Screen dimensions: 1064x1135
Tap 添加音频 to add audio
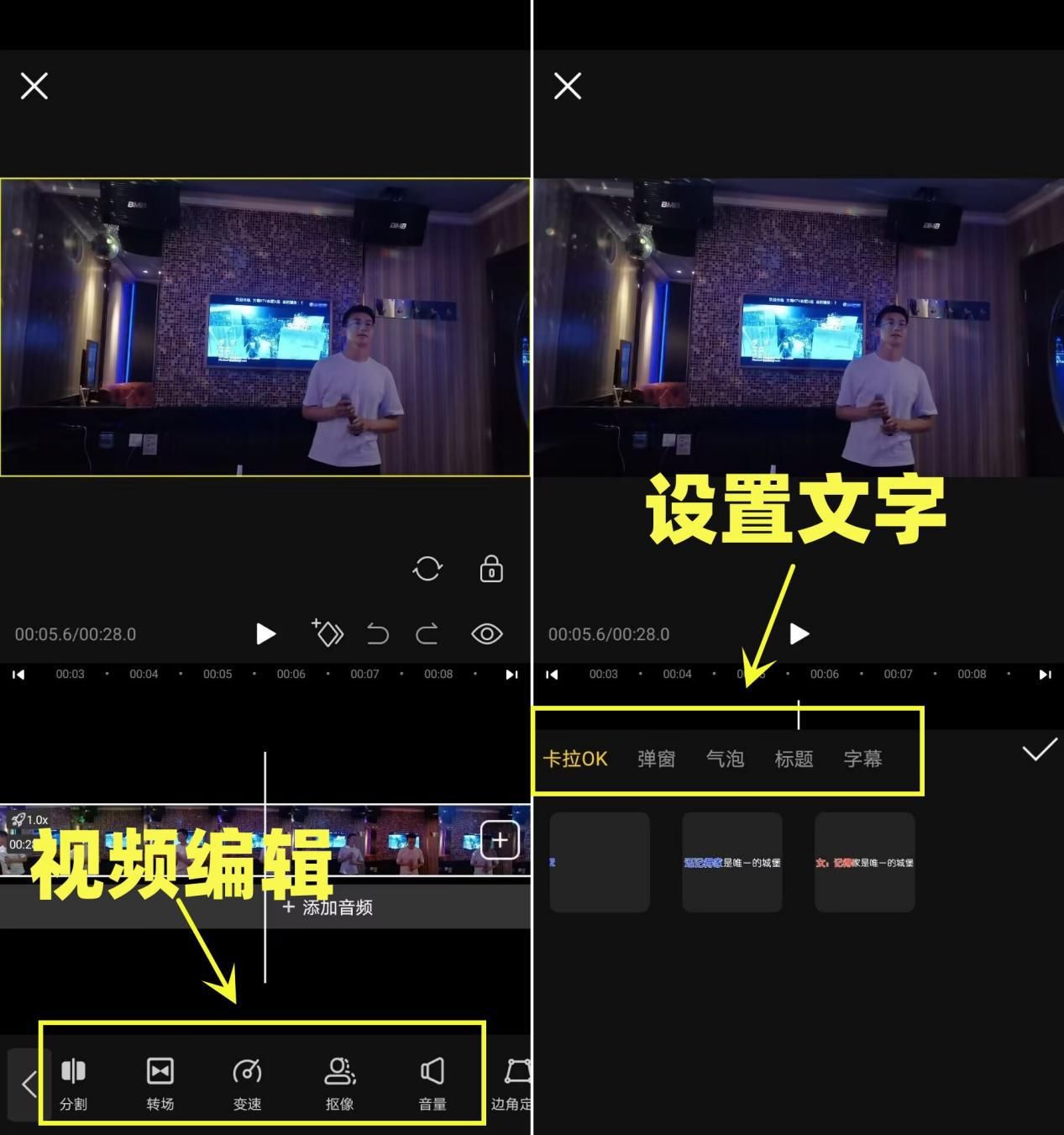(x=328, y=907)
